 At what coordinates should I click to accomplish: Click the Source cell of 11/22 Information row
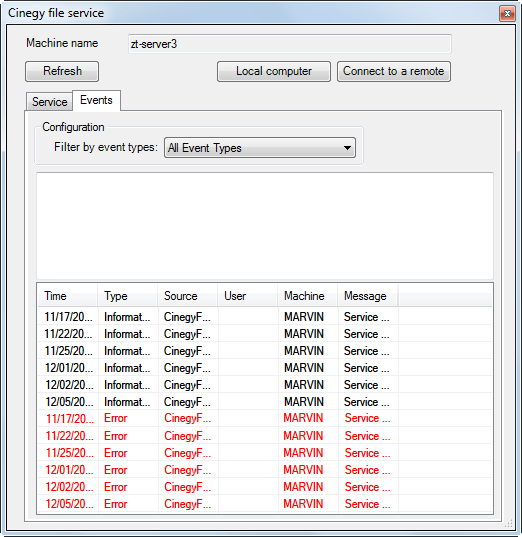pos(187,334)
